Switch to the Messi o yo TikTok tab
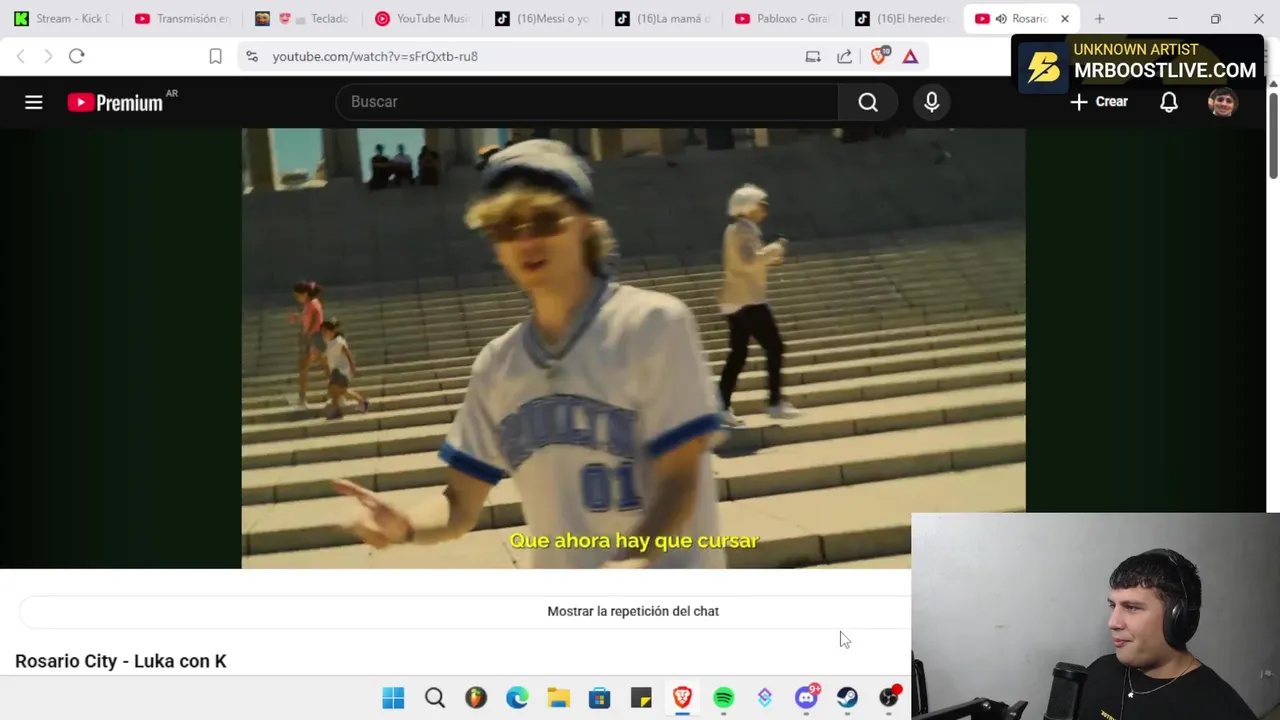This screenshot has height=720, width=1280. (543, 18)
